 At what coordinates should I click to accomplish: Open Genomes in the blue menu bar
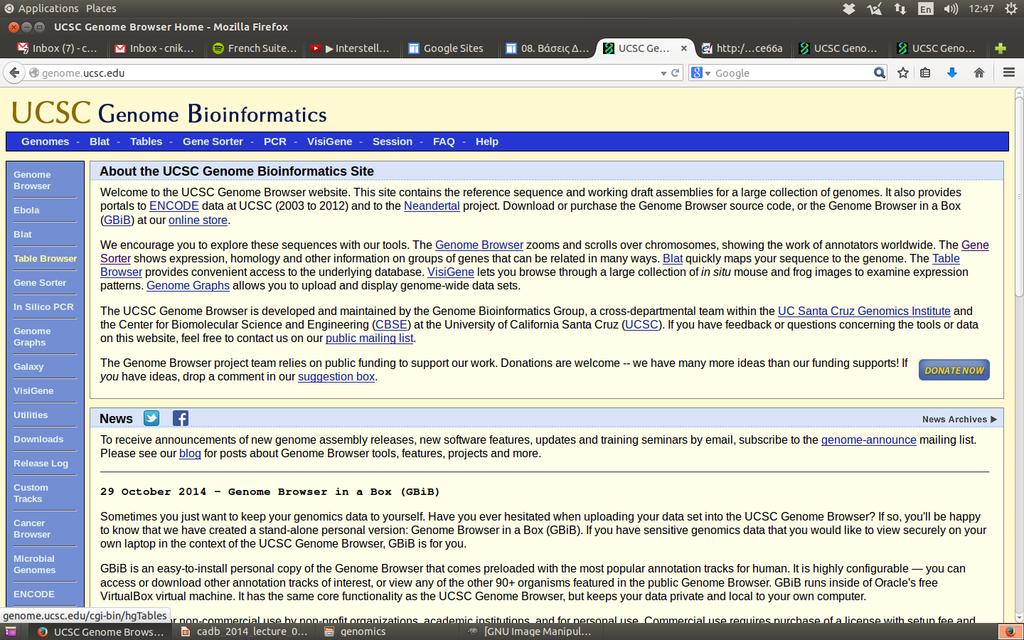[45, 141]
